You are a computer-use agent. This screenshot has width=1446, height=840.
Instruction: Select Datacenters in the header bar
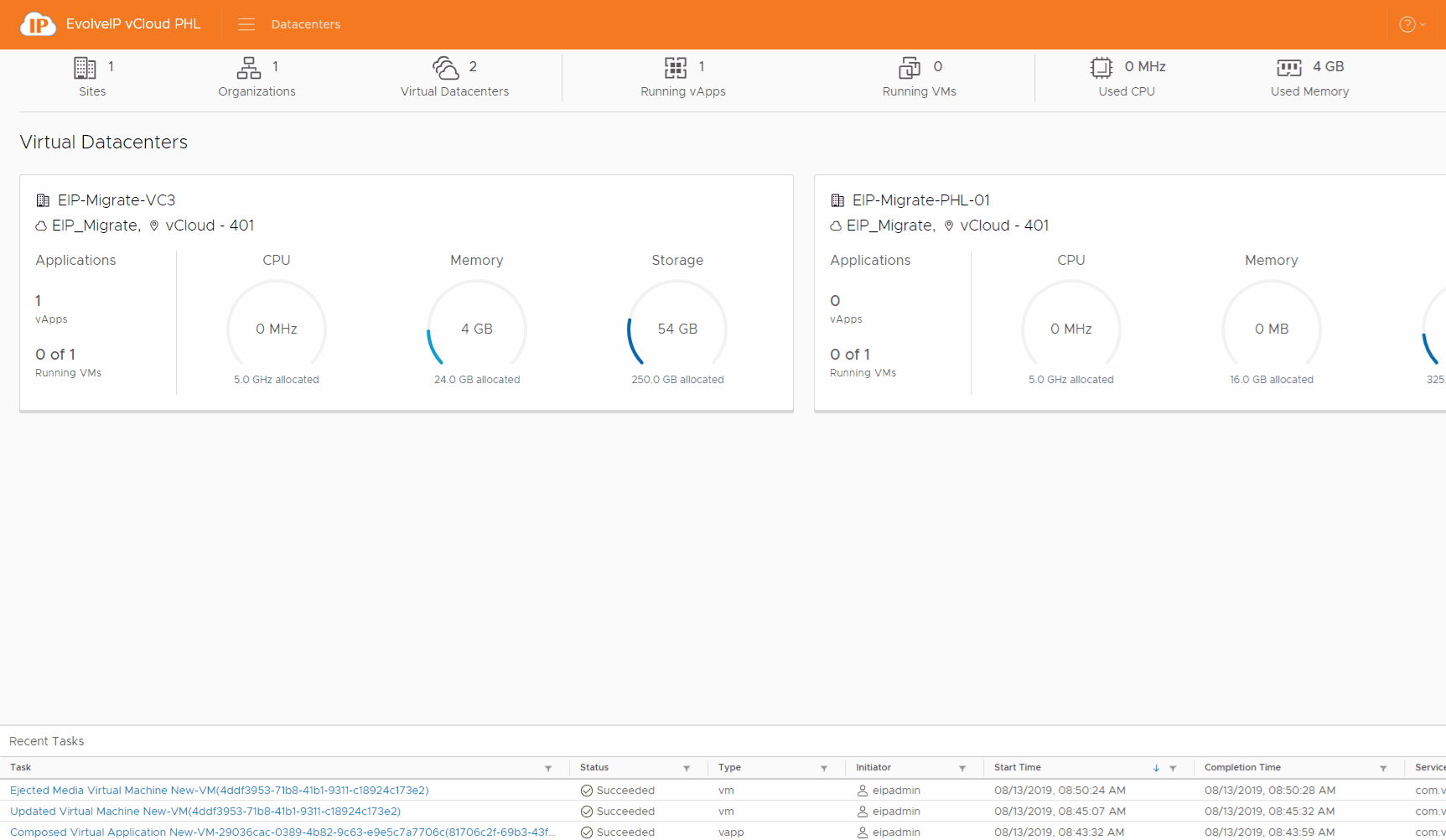coord(305,24)
